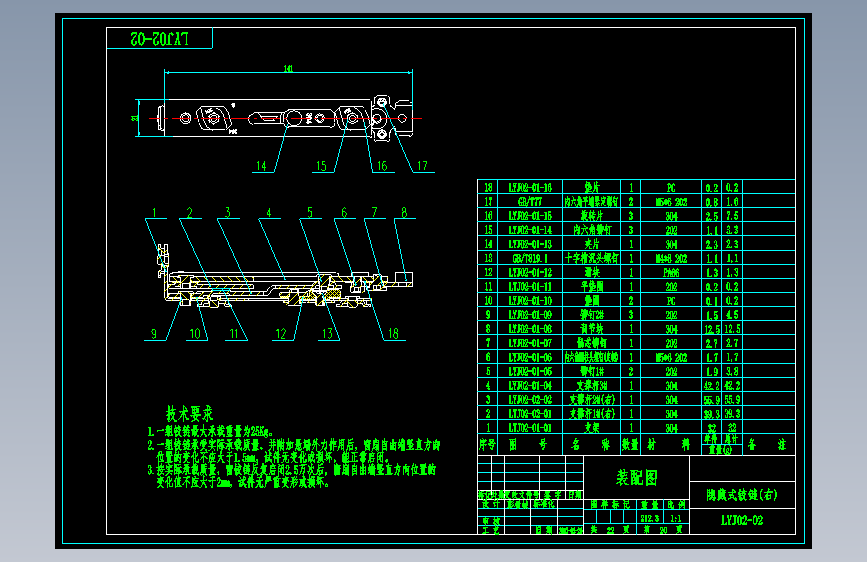Viewport: 867px width, 562px height.
Task: Click callout number 9 below section view
Action: (x=154, y=334)
